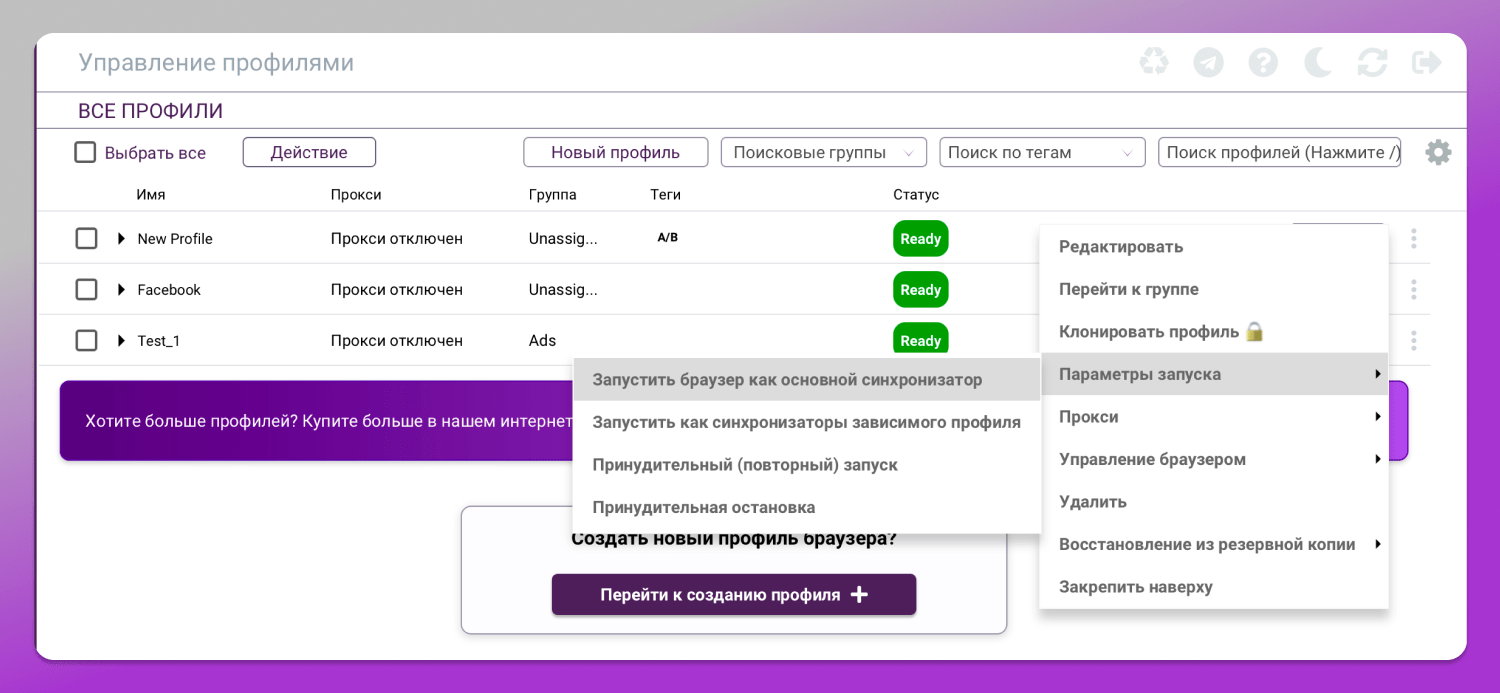Open three-dot menu for New Profile row
Screen dimensions: 1500x693
(1414, 238)
